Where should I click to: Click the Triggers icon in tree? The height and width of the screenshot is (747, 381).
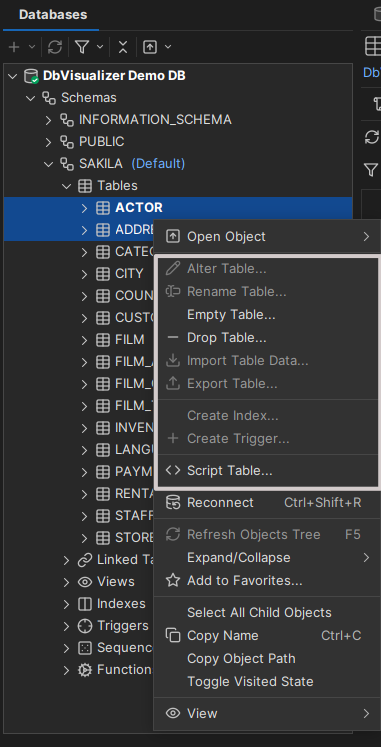tap(84, 626)
